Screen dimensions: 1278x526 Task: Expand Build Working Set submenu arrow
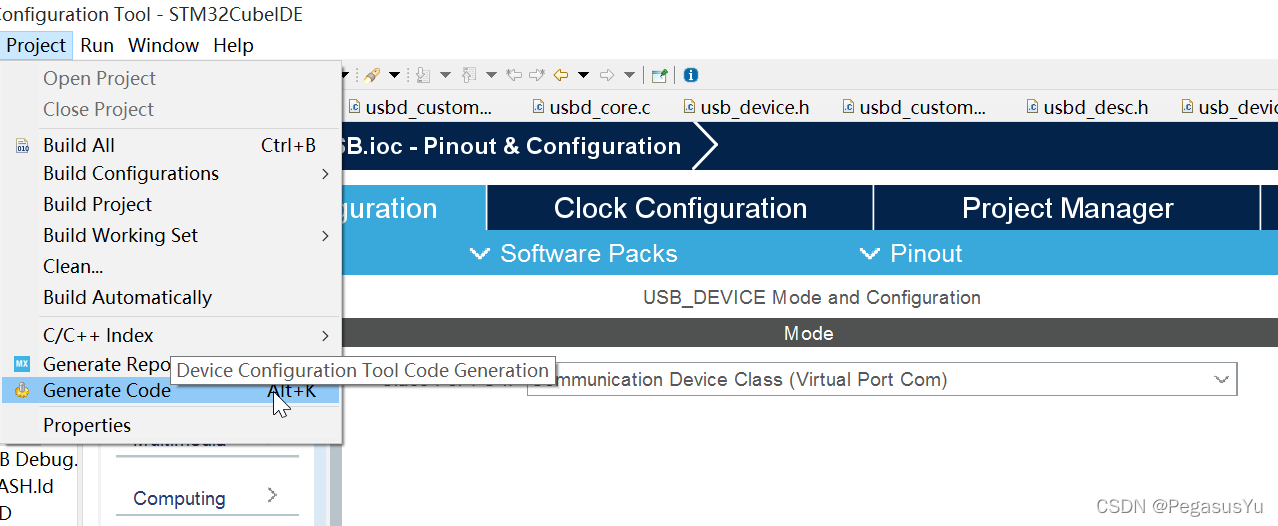(325, 236)
